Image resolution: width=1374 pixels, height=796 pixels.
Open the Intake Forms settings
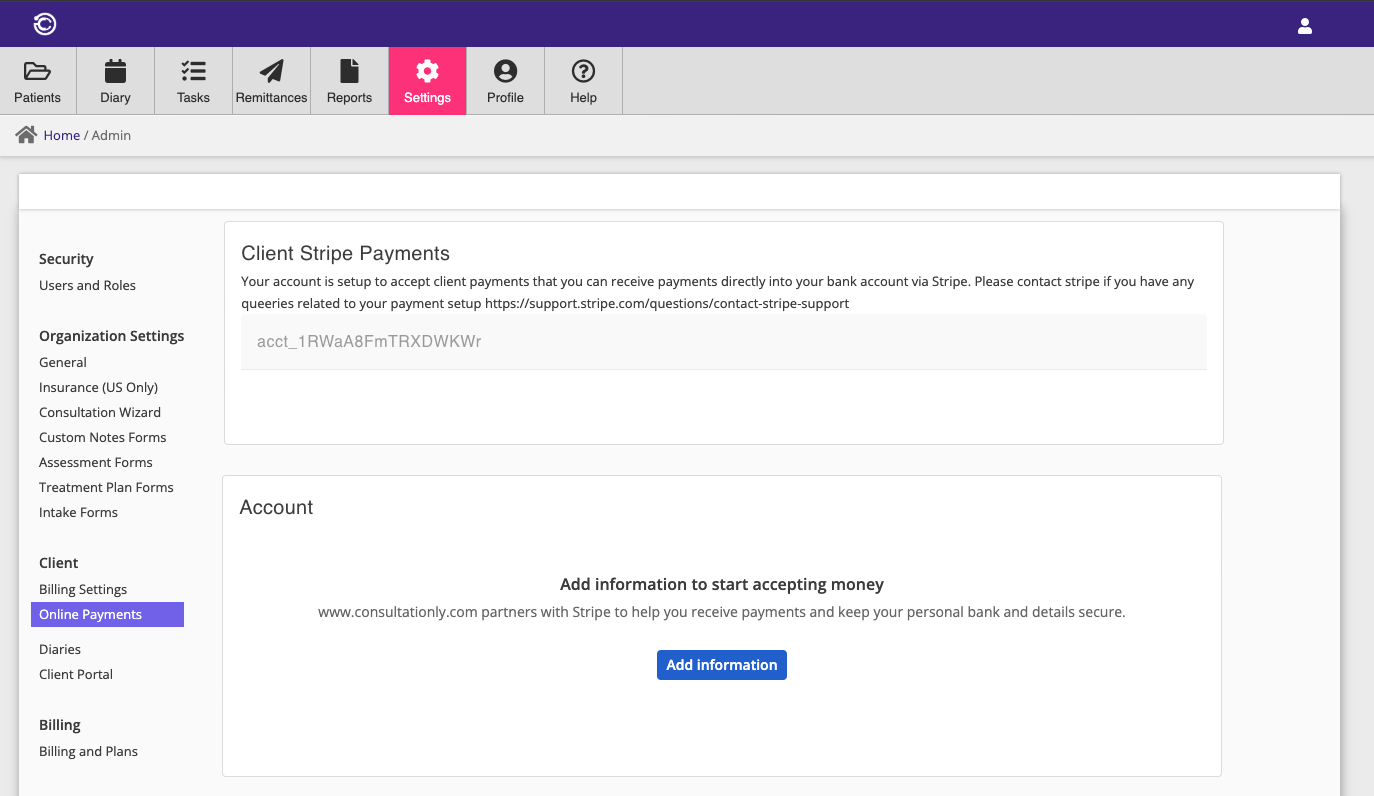pyautogui.click(x=78, y=512)
